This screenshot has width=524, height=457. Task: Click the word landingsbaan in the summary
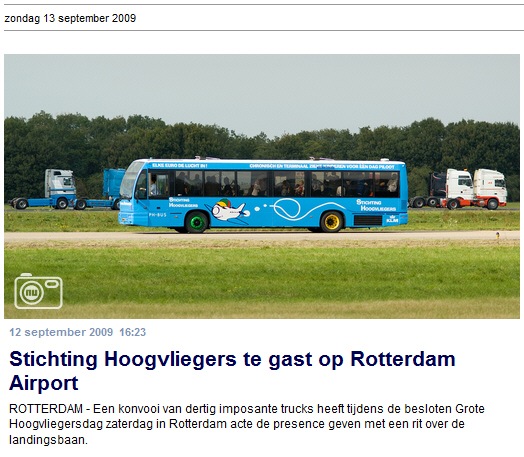[x=48, y=440]
